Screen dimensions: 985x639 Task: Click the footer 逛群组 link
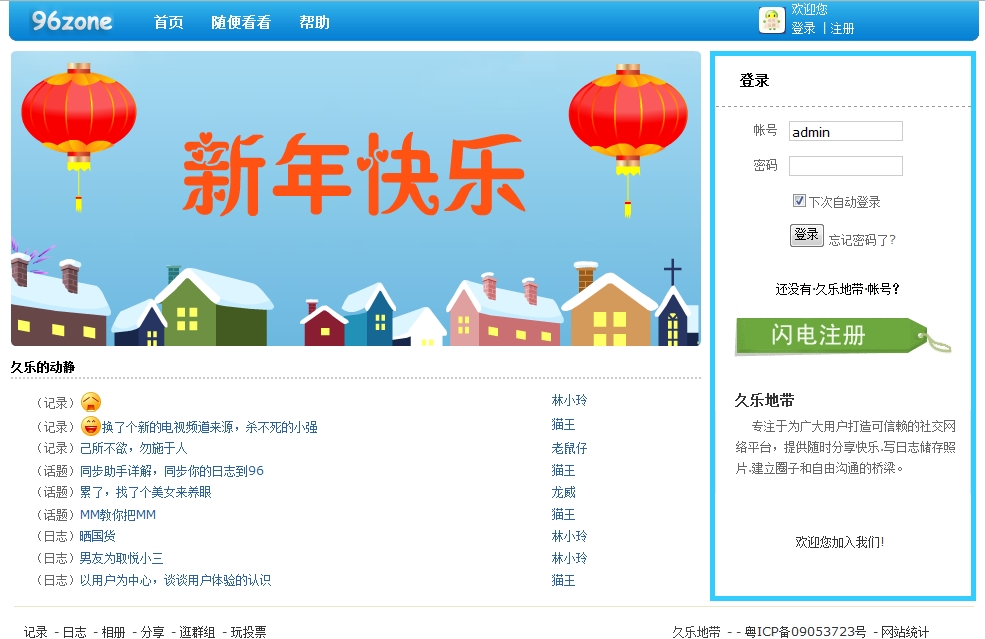pos(197,631)
